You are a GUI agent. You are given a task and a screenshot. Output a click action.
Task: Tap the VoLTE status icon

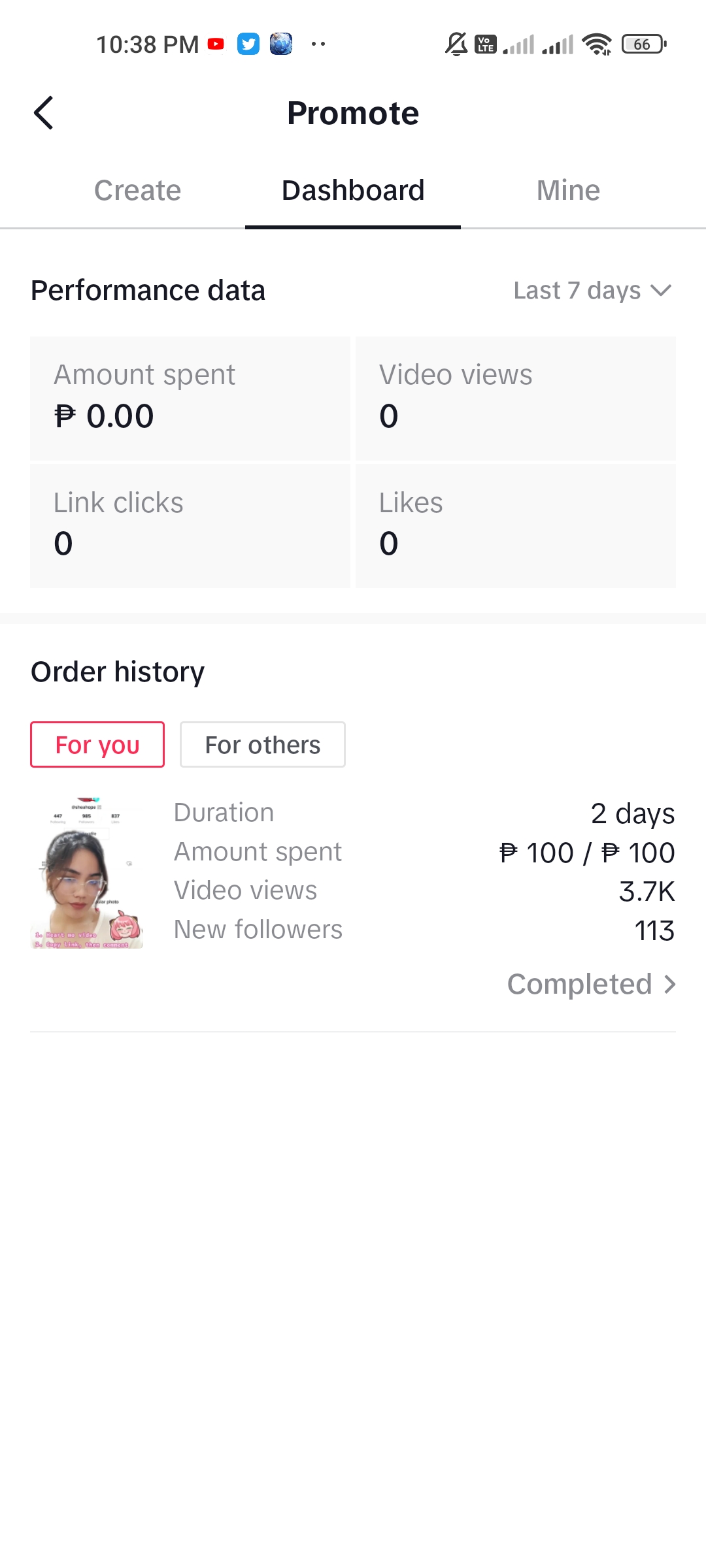[x=485, y=44]
